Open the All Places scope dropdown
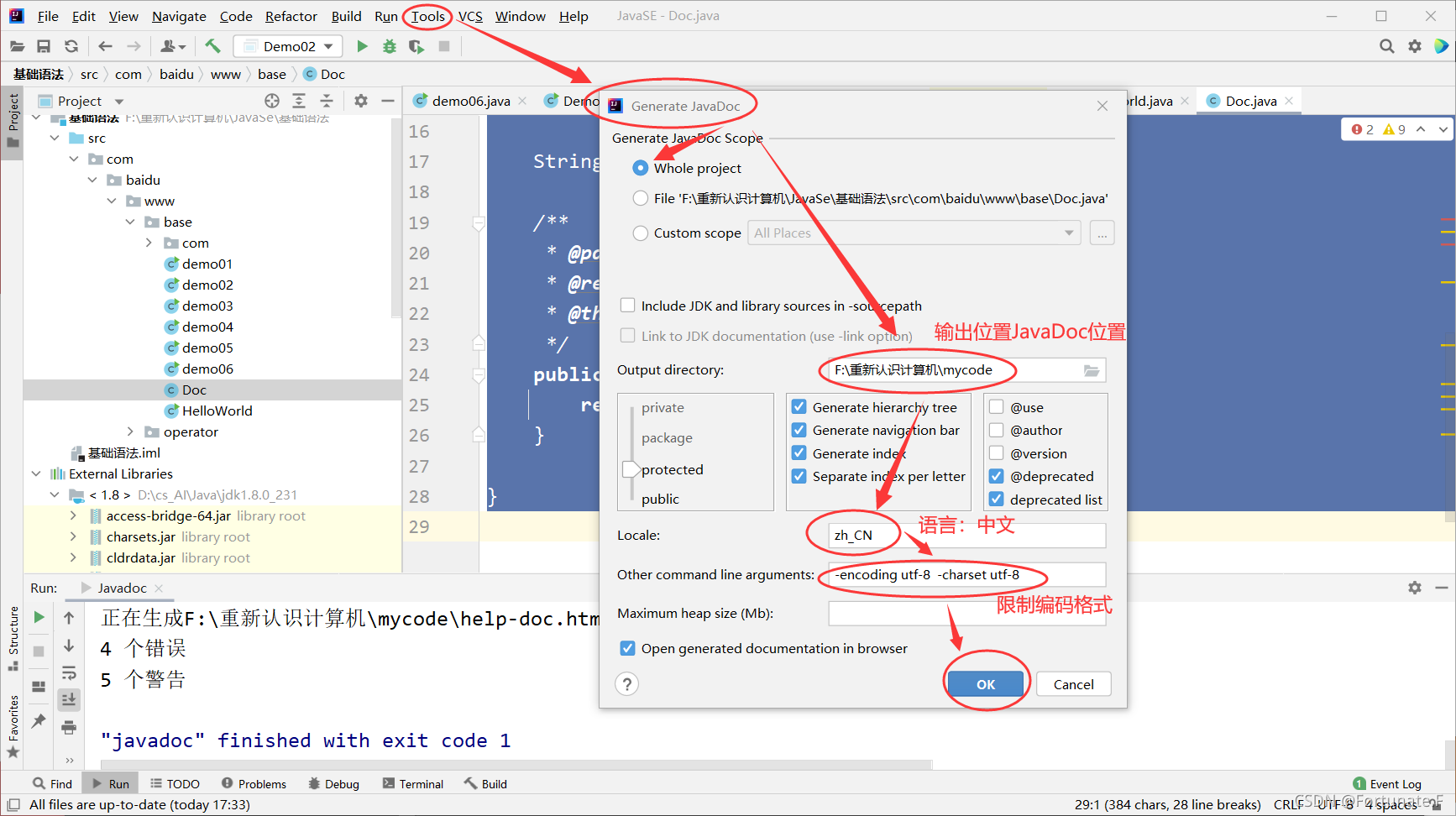 [x=914, y=233]
